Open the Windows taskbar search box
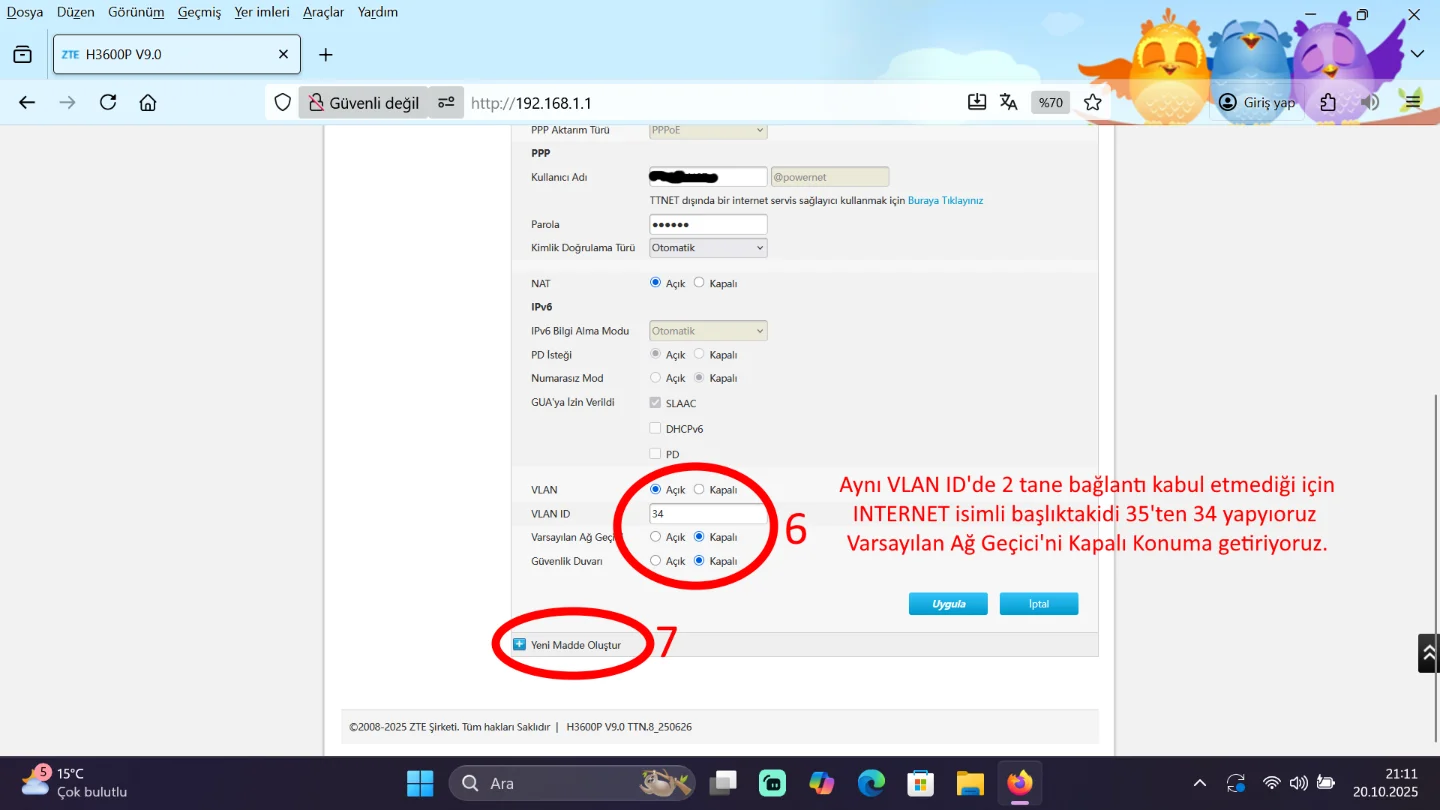Viewport: 1440px width, 810px height. coord(572,783)
